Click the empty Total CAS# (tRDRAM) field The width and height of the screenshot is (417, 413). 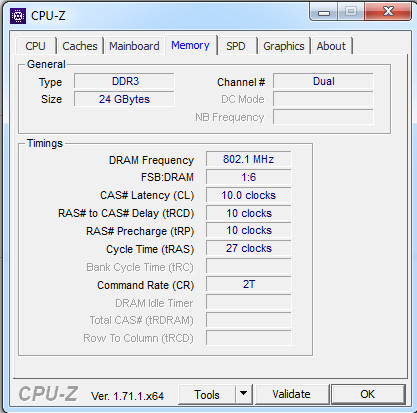[249, 320]
